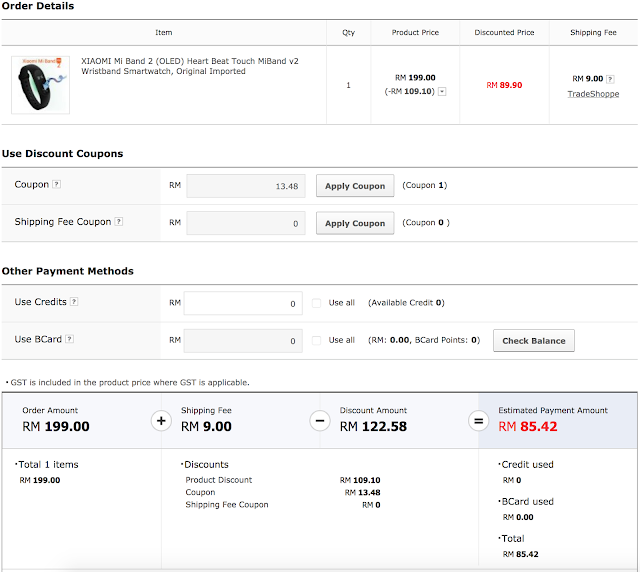The image size is (640, 572).
Task: Click the Coupon amount input field
Action: 245,186
